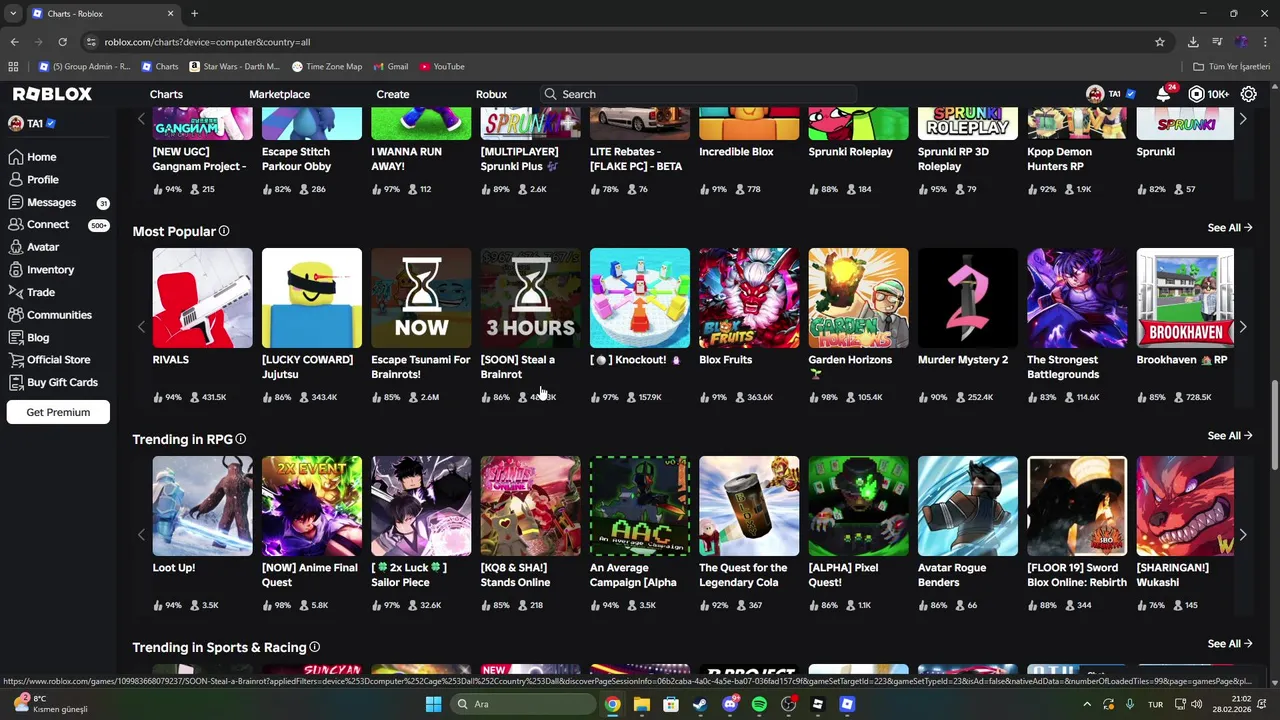Open the Gmail bookmark
The height and width of the screenshot is (720, 1280).
click(390, 67)
